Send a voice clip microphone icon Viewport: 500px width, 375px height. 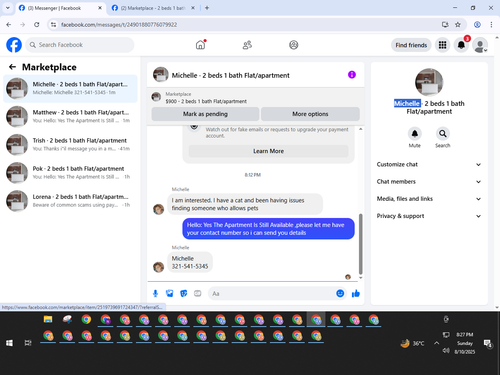(x=155, y=293)
